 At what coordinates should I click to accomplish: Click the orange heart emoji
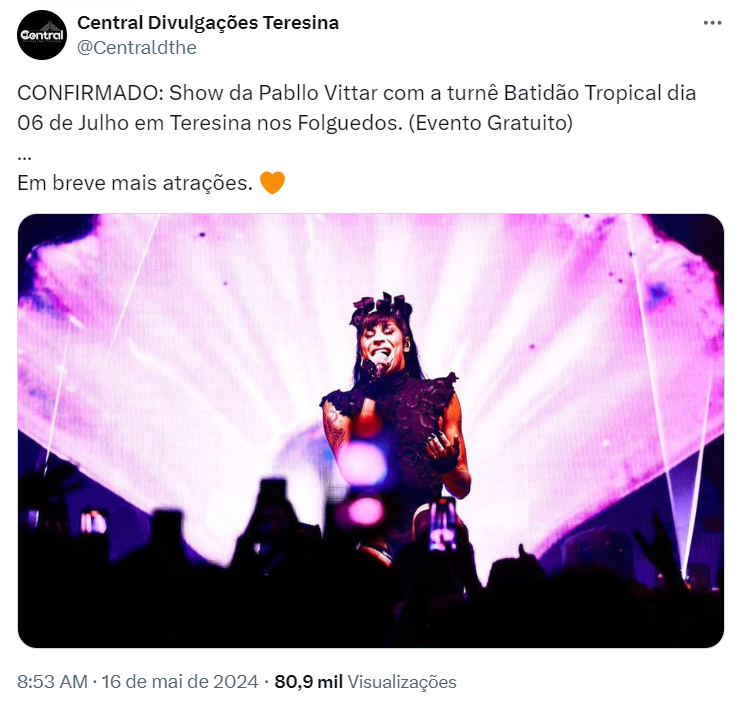[272, 183]
